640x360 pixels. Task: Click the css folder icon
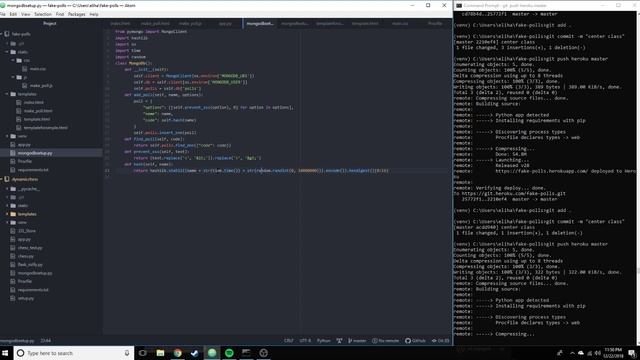pos(19,60)
